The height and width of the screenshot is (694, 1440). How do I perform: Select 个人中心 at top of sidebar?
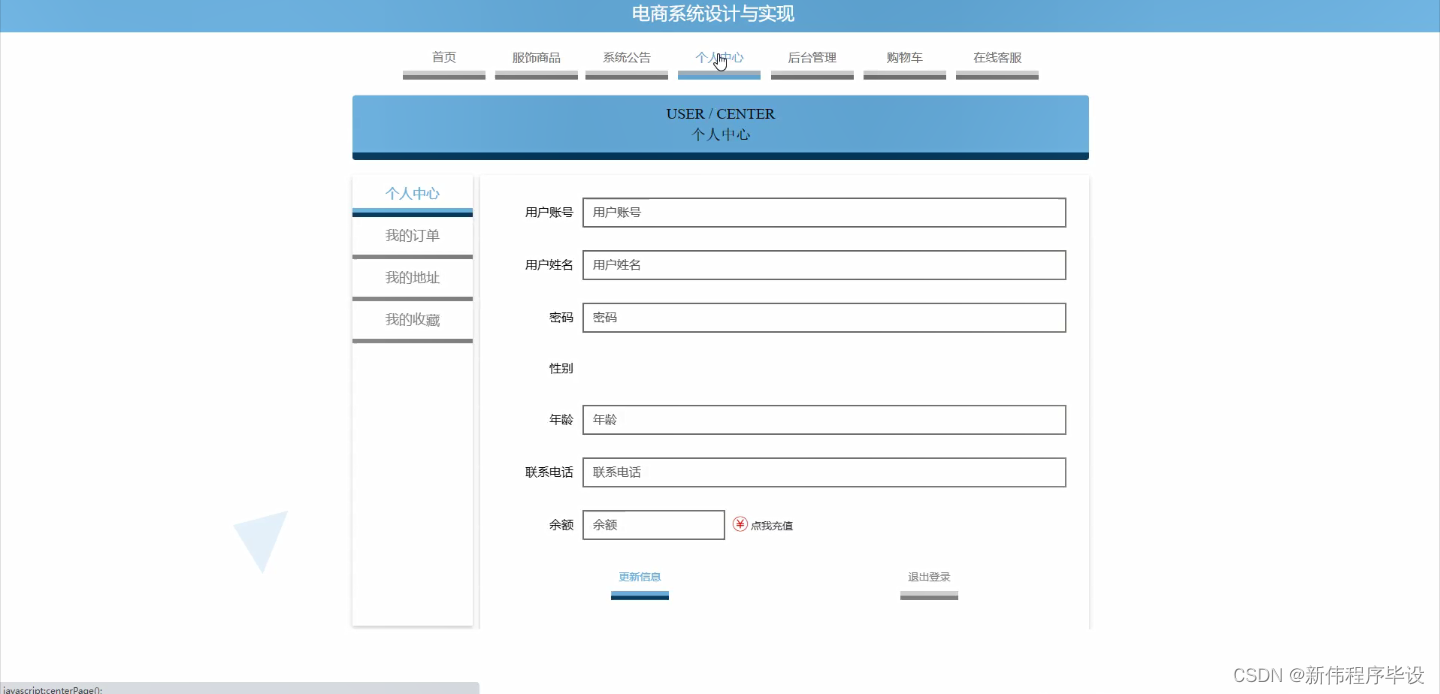tap(412, 193)
